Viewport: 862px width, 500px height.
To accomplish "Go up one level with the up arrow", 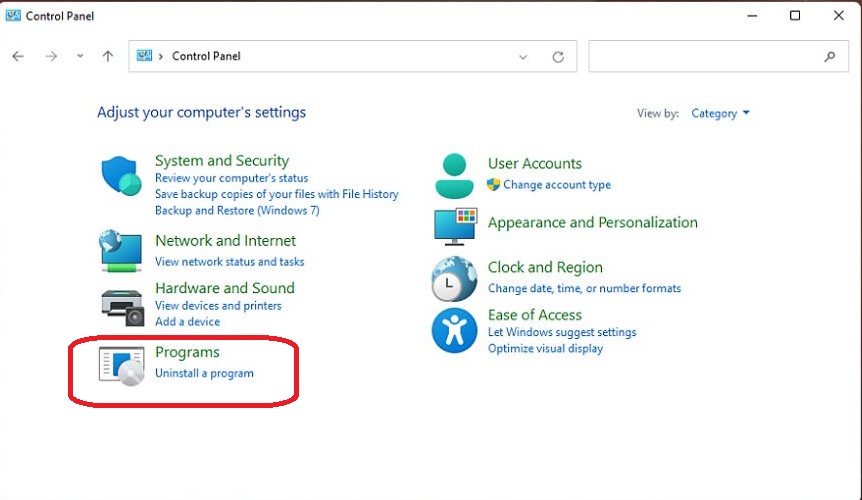I will point(108,57).
